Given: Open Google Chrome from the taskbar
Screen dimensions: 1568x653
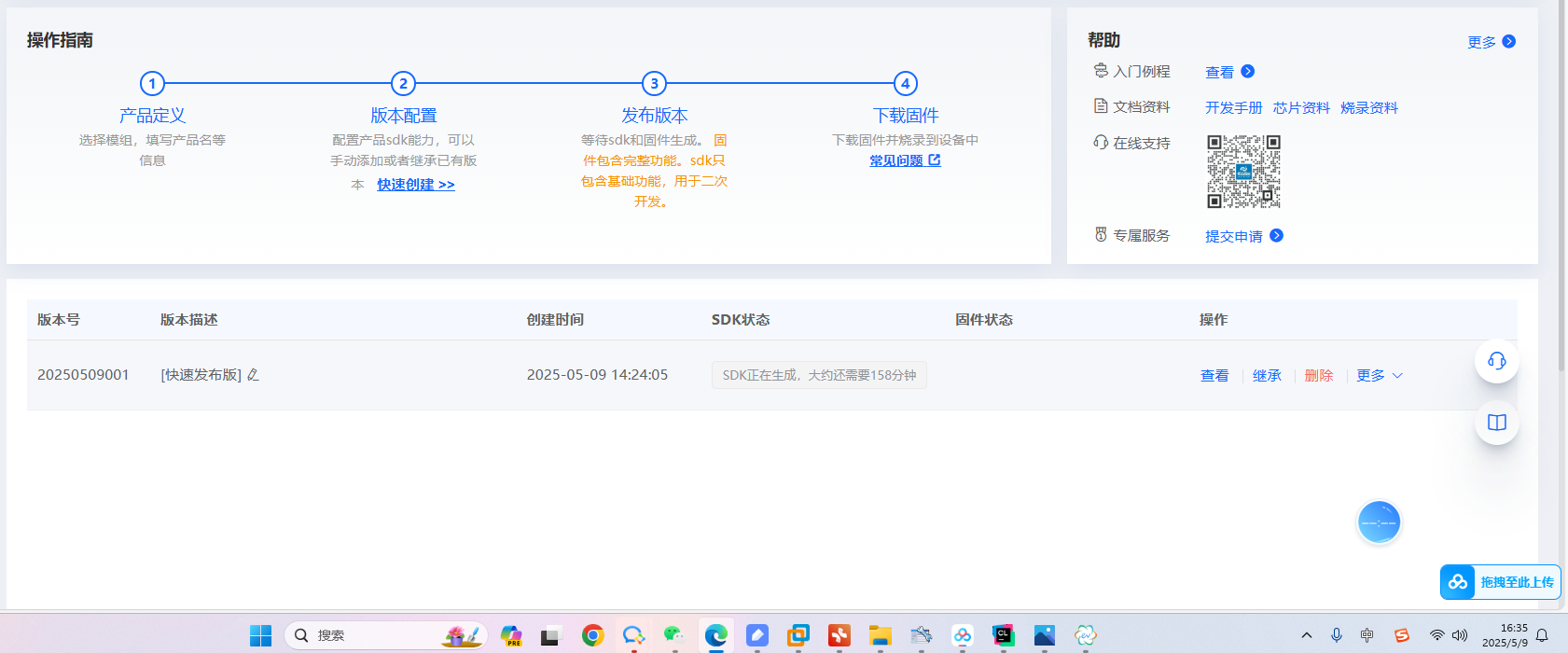Looking at the screenshot, I should coord(592,635).
